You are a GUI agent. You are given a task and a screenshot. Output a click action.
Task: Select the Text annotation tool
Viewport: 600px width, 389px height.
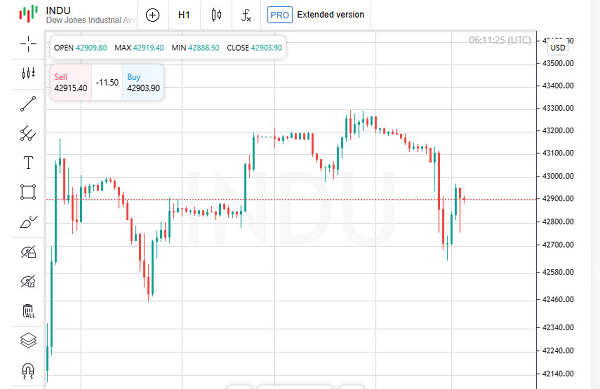28,163
